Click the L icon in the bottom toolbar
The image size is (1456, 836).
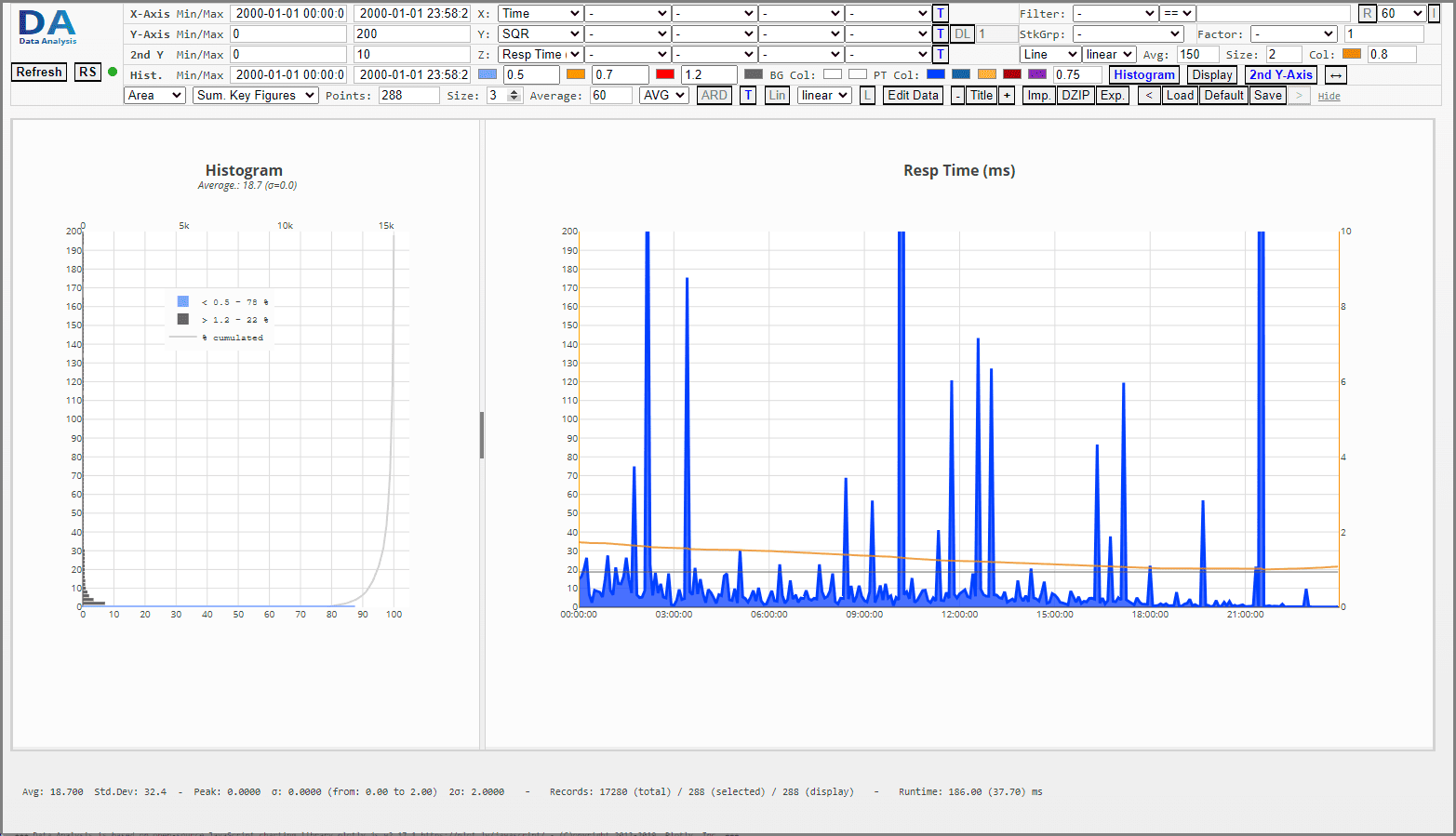[867, 94]
